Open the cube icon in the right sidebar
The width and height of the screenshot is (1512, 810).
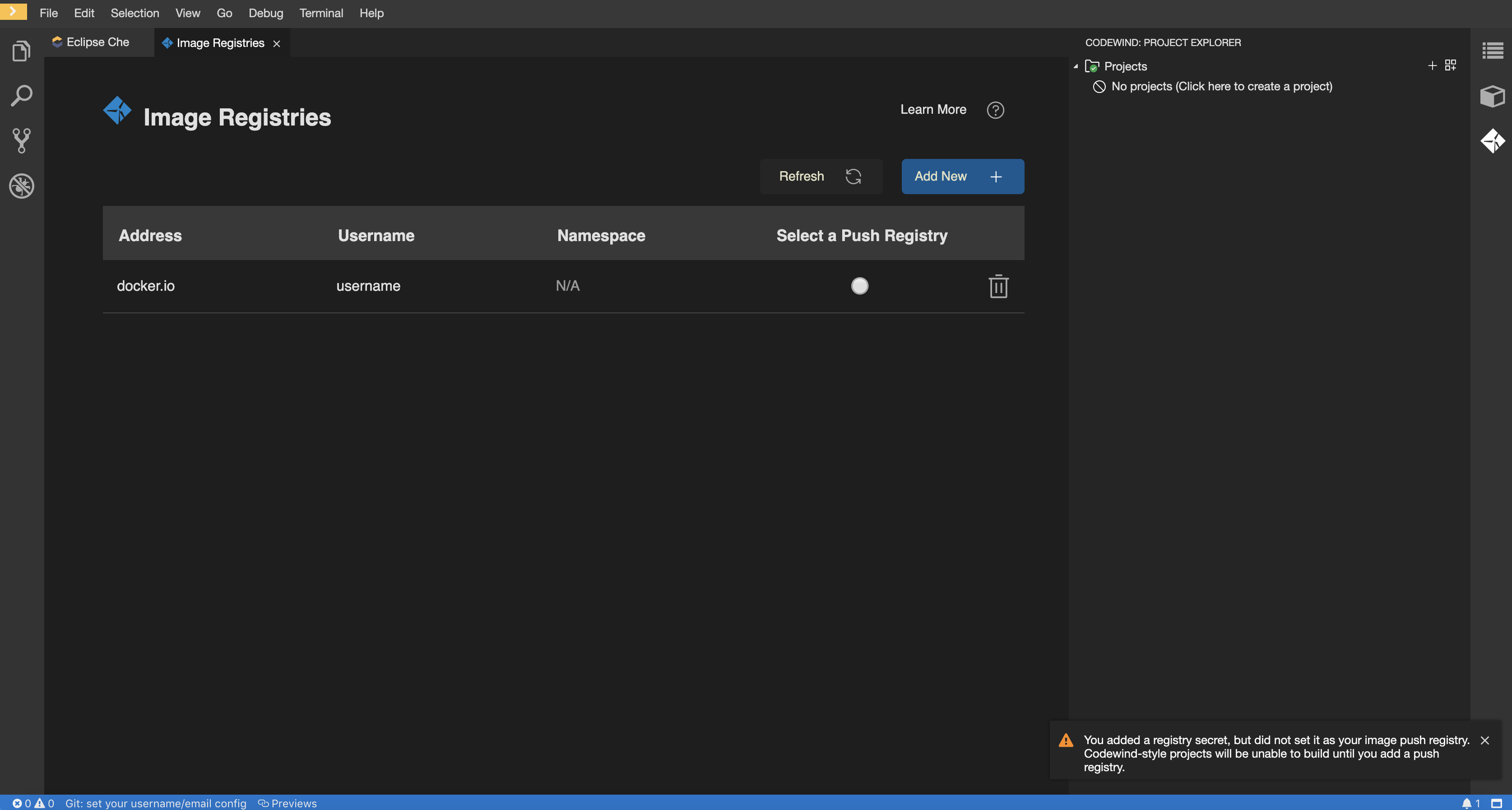click(1492, 97)
